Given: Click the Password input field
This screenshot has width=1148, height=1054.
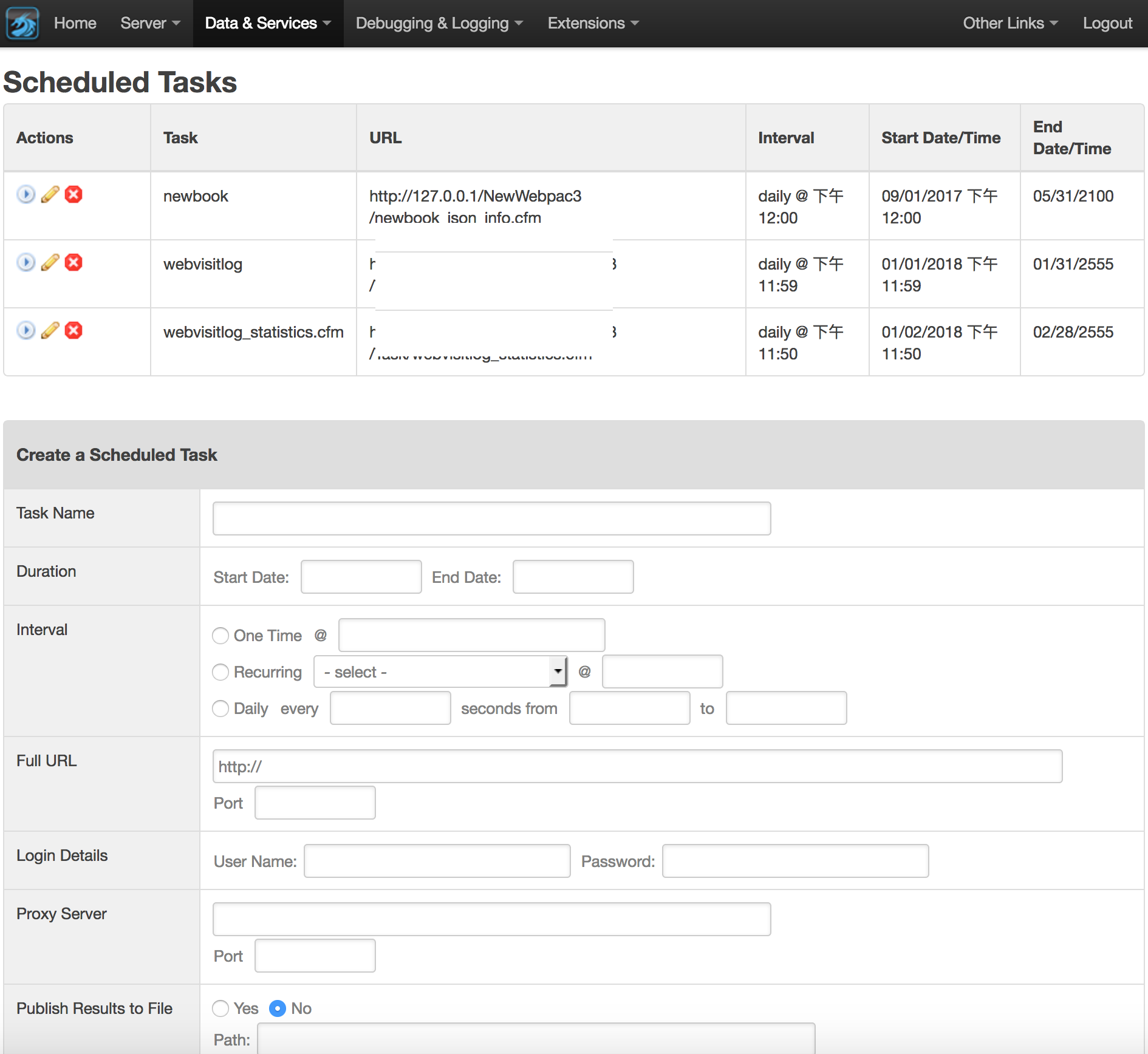Looking at the screenshot, I should [795, 861].
